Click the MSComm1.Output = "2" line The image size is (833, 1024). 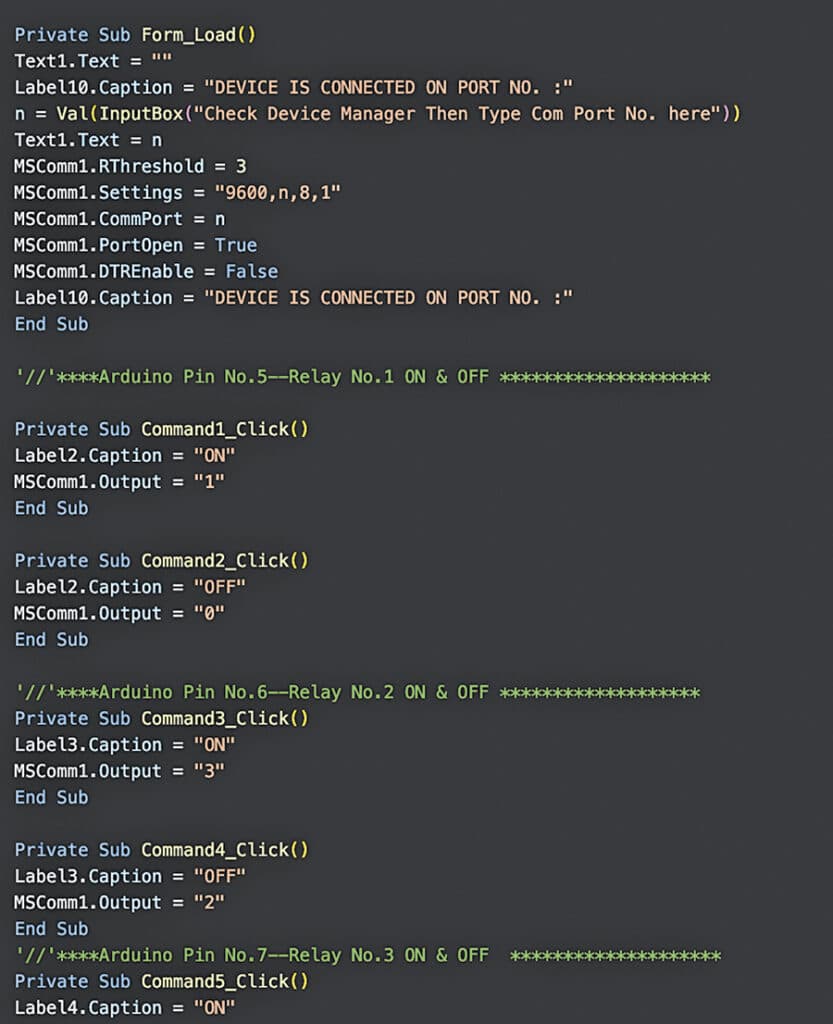tap(119, 902)
